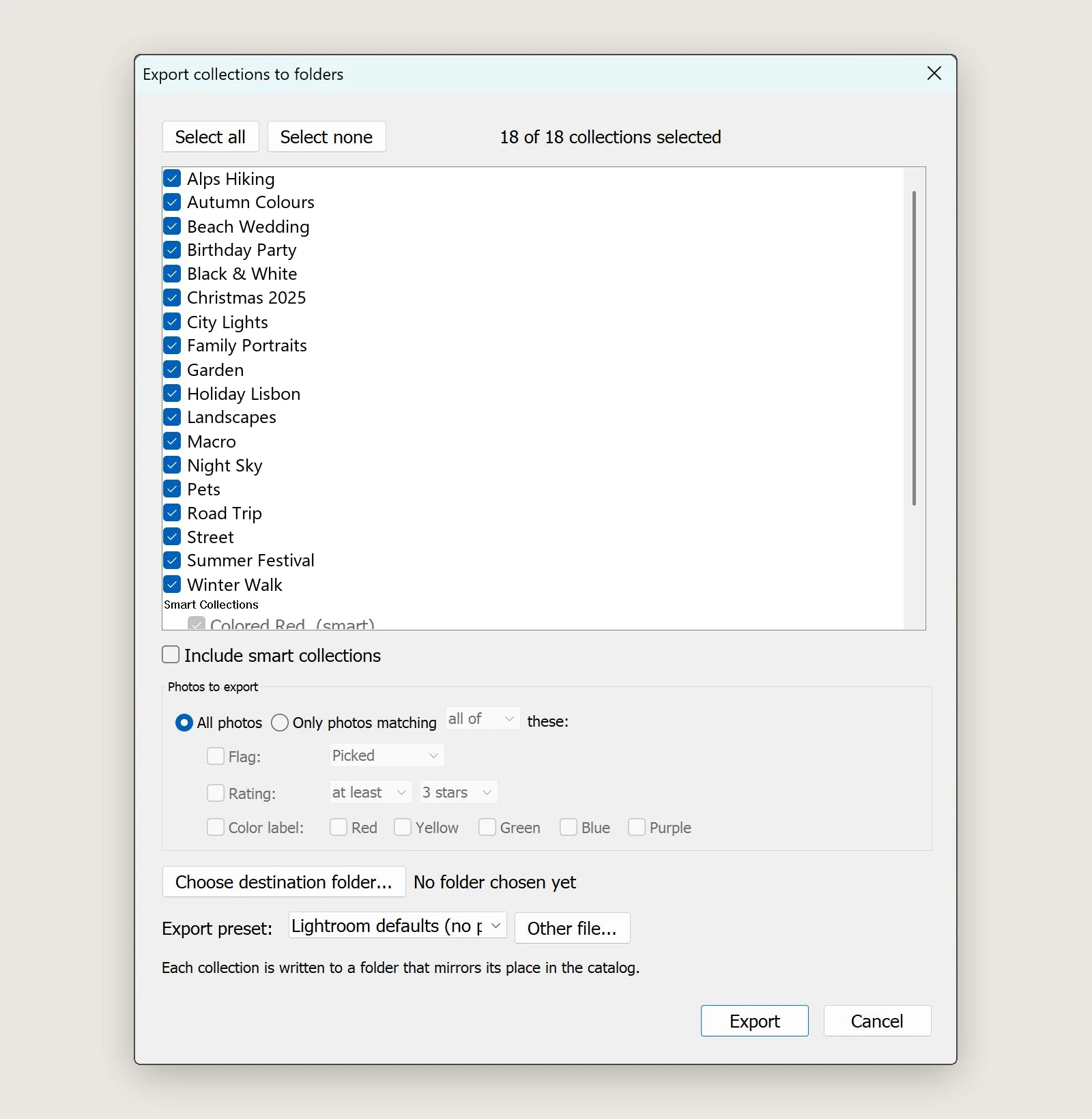Close the Export collections dialog
The height and width of the screenshot is (1119, 1092).
934,74
